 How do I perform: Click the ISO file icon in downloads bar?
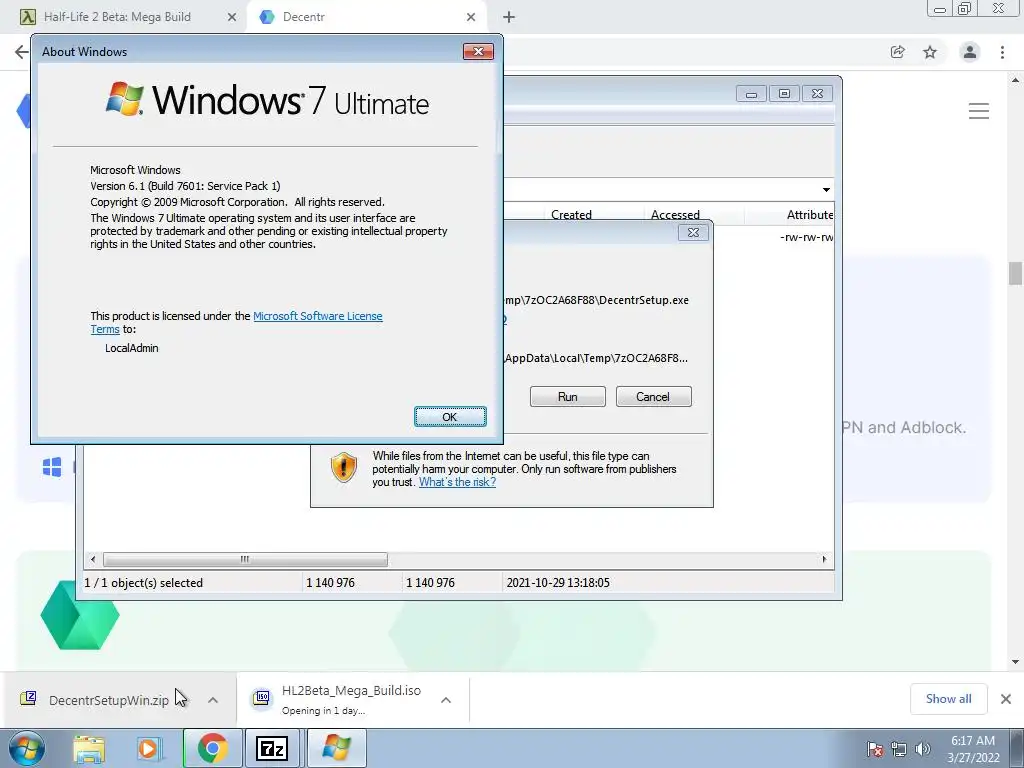point(262,699)
